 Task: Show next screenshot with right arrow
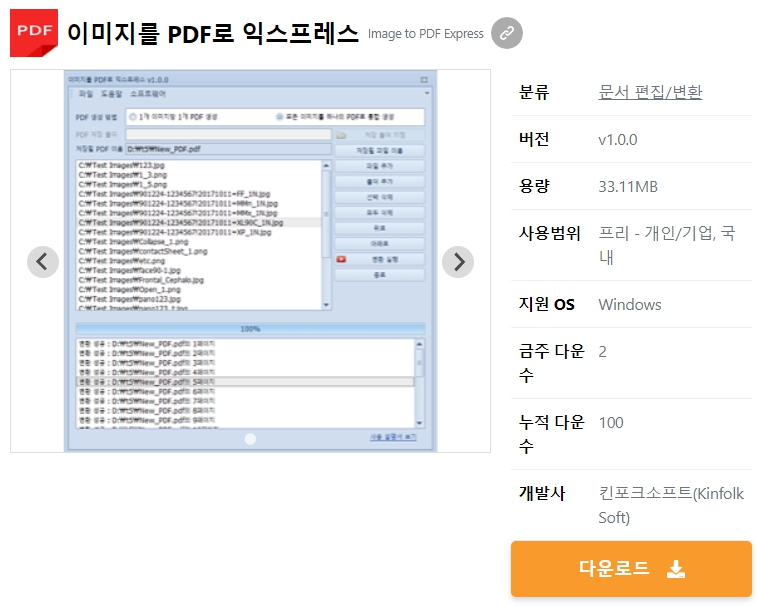click(x=458, y=262)
